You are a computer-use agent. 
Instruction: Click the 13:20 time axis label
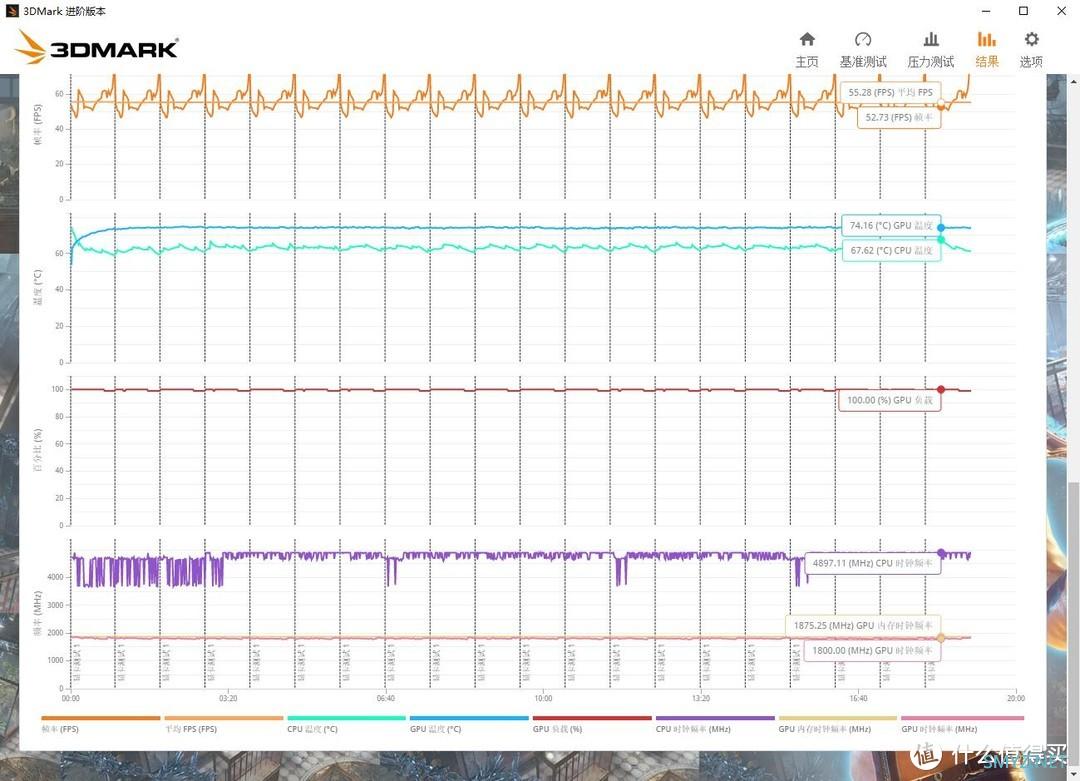700,698
